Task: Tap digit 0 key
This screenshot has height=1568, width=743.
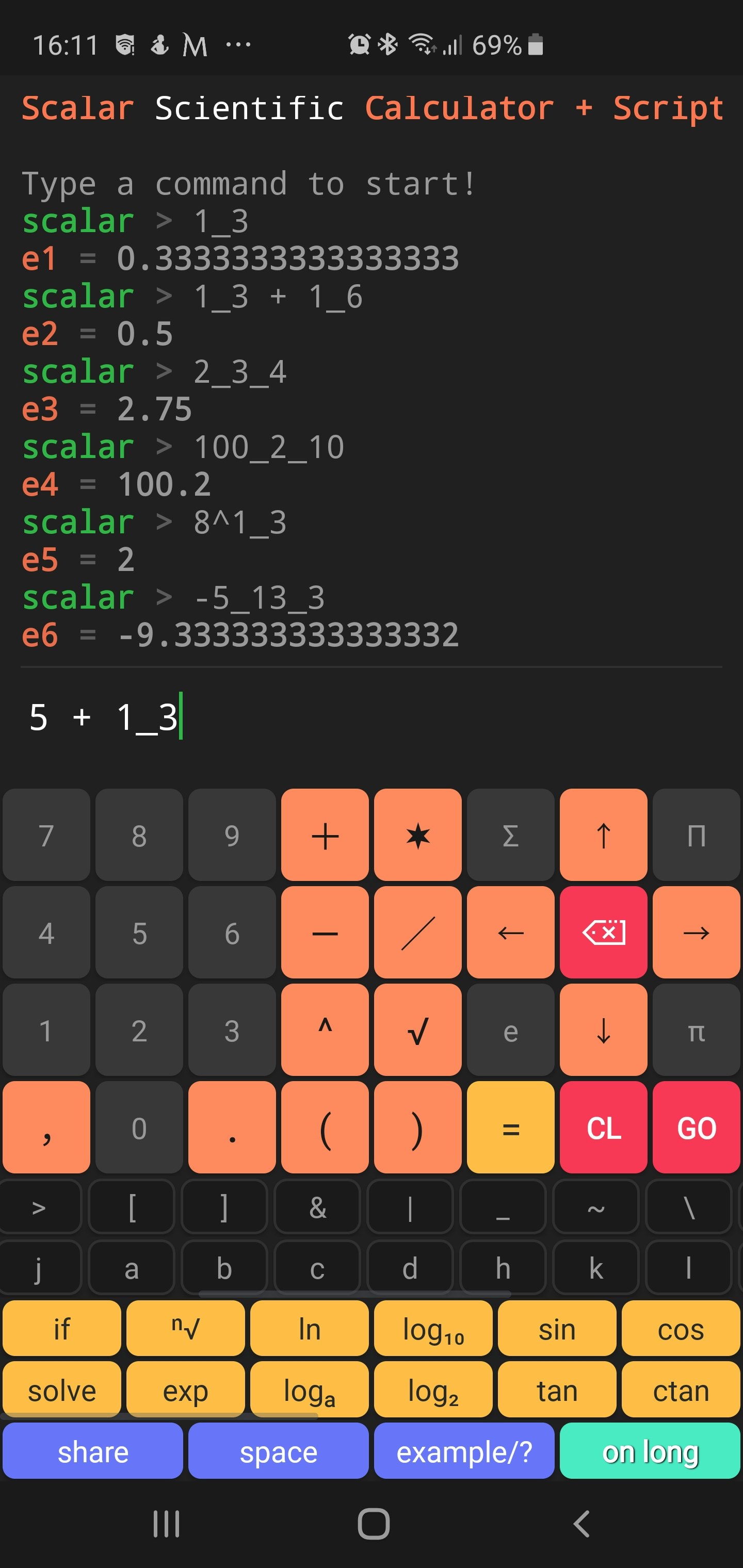Action: (139, 1126)
